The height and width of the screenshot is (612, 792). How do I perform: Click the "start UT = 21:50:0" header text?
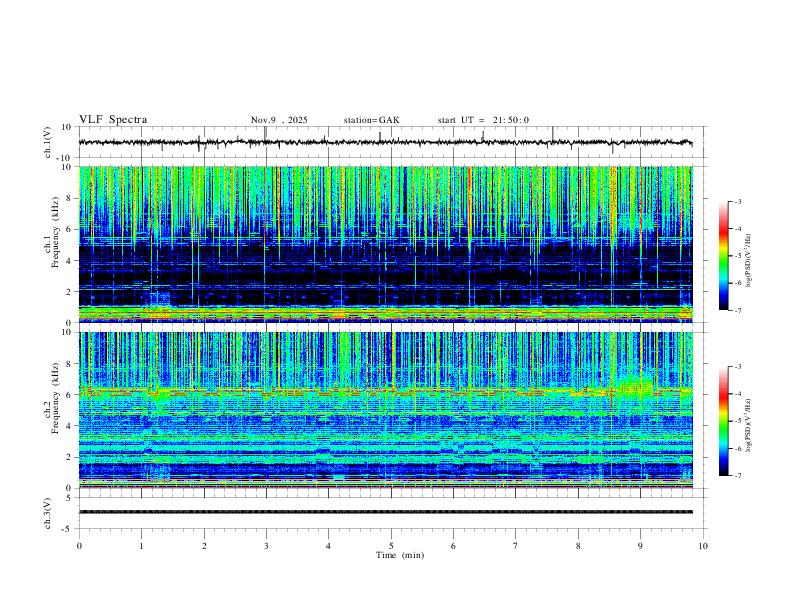pyautogui.click(x=483, y=120)
